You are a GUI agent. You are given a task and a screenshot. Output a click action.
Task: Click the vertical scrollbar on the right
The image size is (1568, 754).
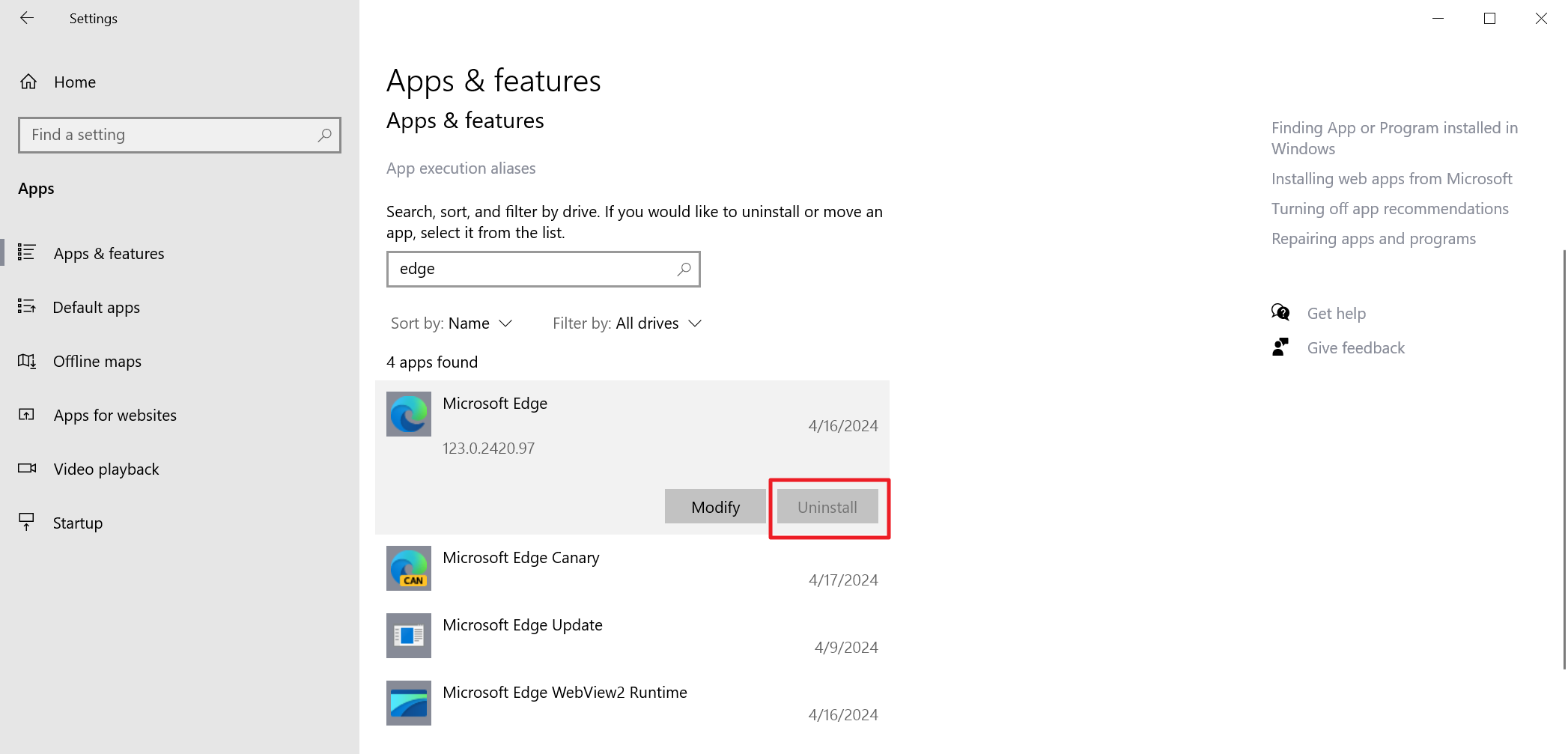tap(1564, 460)
